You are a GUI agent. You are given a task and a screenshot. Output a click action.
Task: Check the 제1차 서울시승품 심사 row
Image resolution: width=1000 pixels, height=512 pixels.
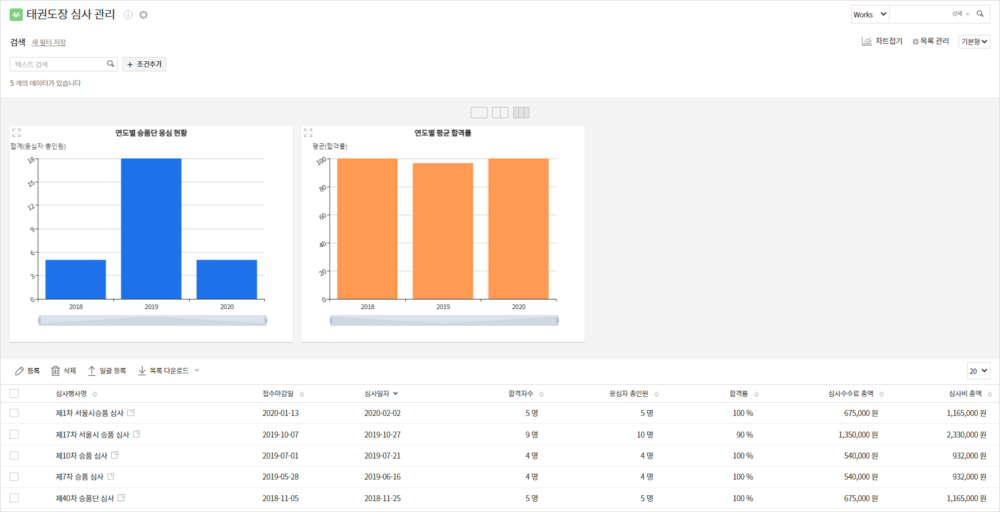[x=14, y=413]
